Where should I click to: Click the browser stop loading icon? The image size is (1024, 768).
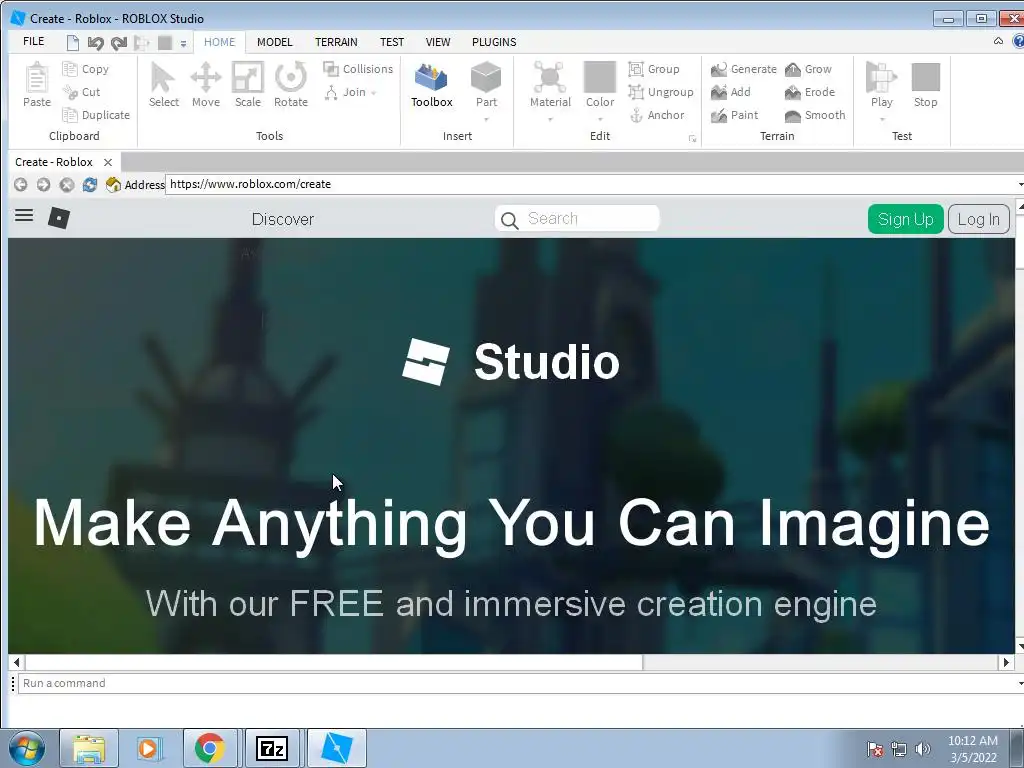click(67, 185)
